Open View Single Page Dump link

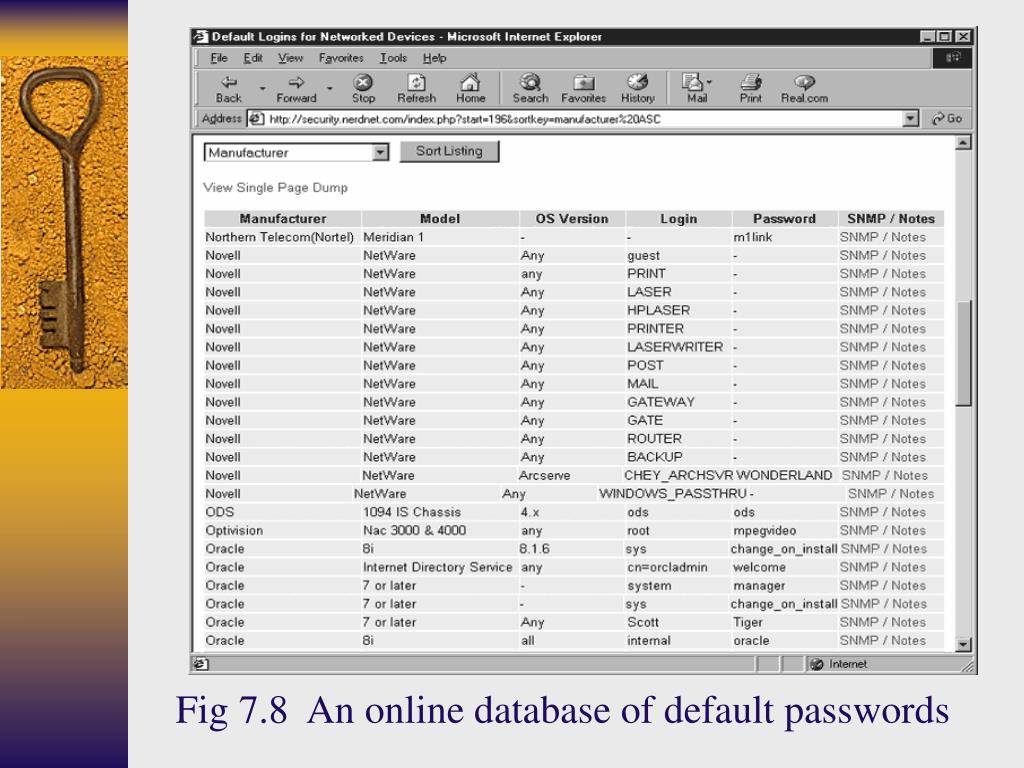[x=275, y=187]
